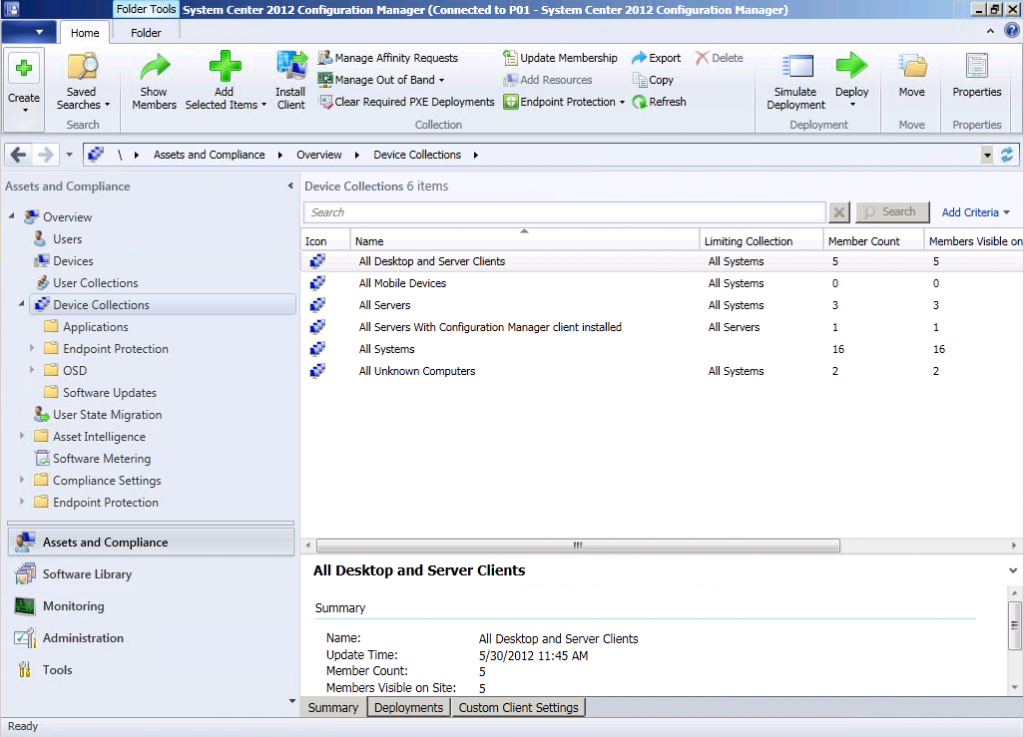Open the Add Criteria dropdown
Screen dimensions: 1024x737
pos(976,212)
